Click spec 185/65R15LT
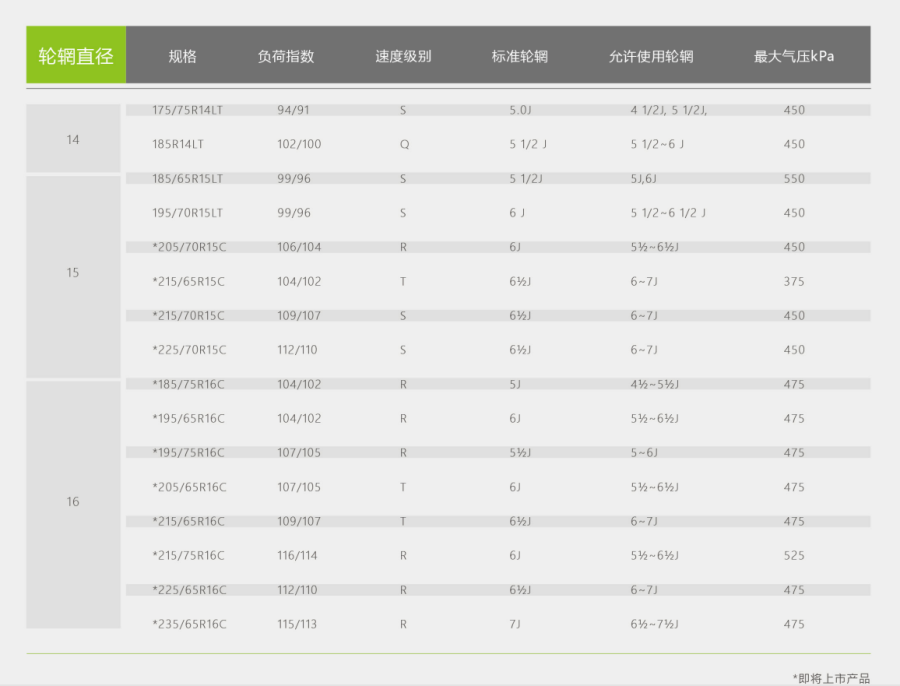The height and width of the screenshot is (686, 900). [187, 179]
